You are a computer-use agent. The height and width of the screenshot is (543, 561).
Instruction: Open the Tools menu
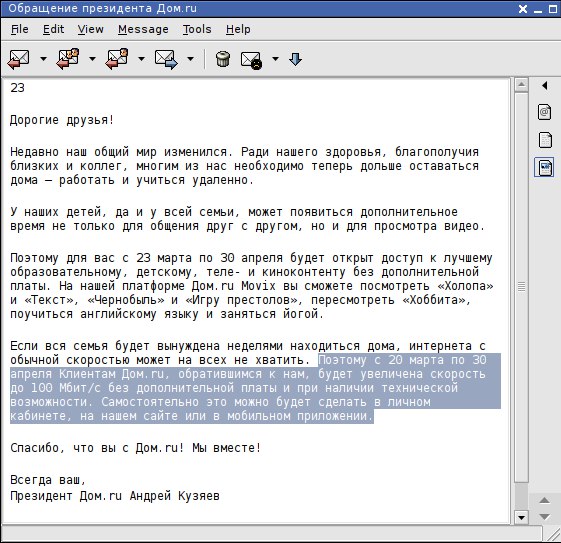(197, 29)
